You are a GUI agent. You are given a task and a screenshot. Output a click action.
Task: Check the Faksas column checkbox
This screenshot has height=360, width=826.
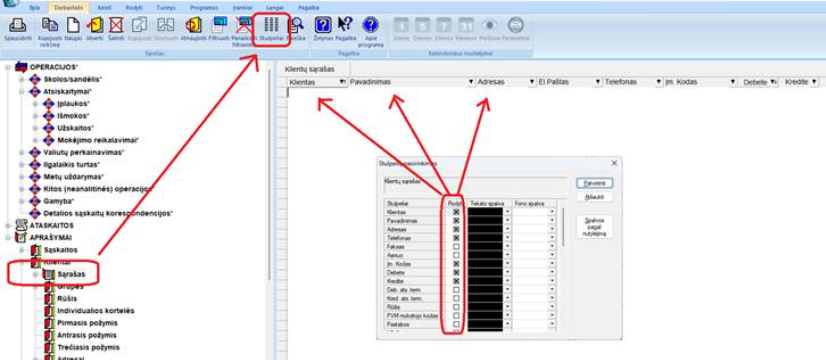point(456,246)
